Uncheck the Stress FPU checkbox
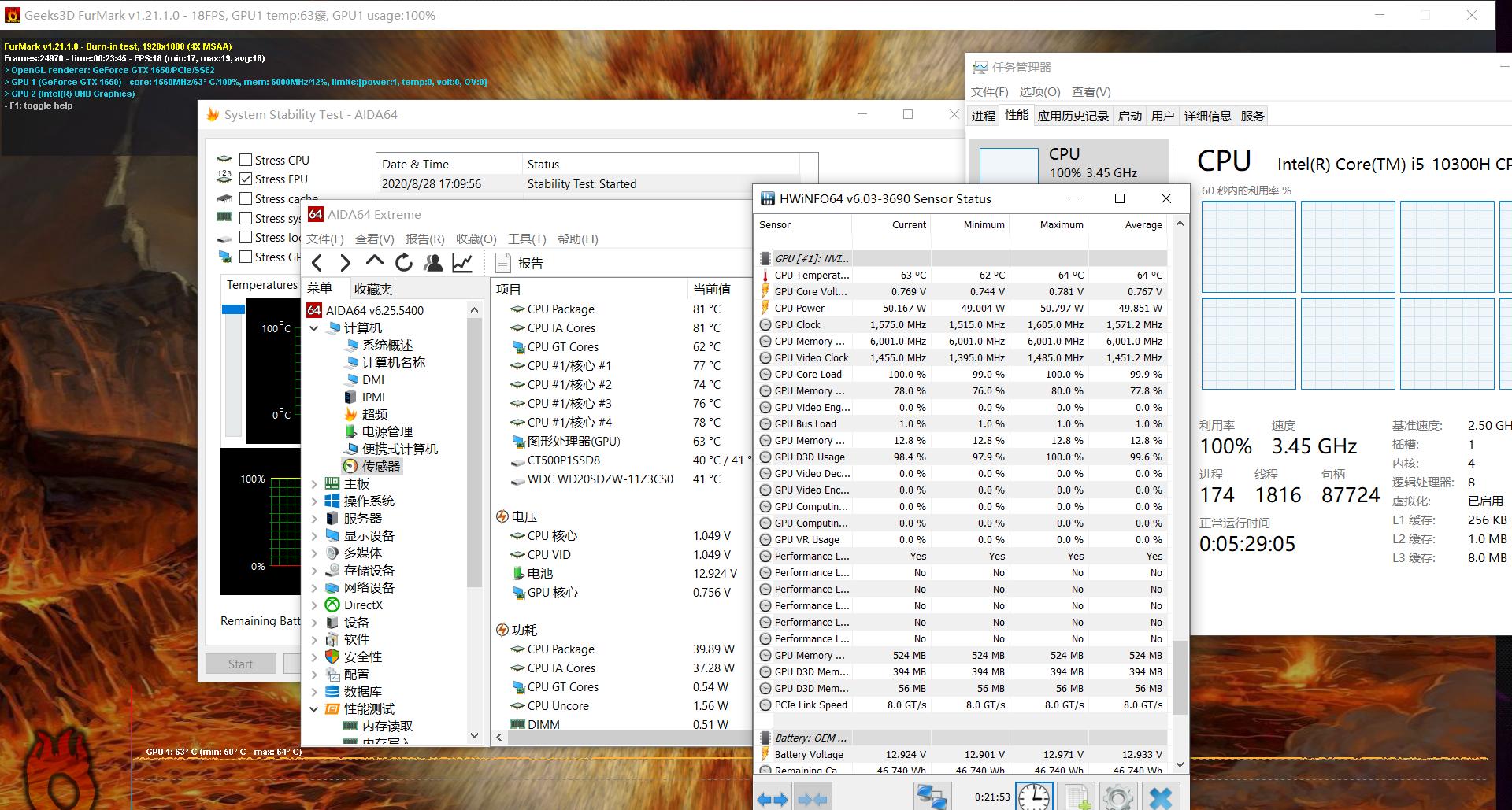The height and width of the screenshot is (810, 1512). tap(246, 179)
